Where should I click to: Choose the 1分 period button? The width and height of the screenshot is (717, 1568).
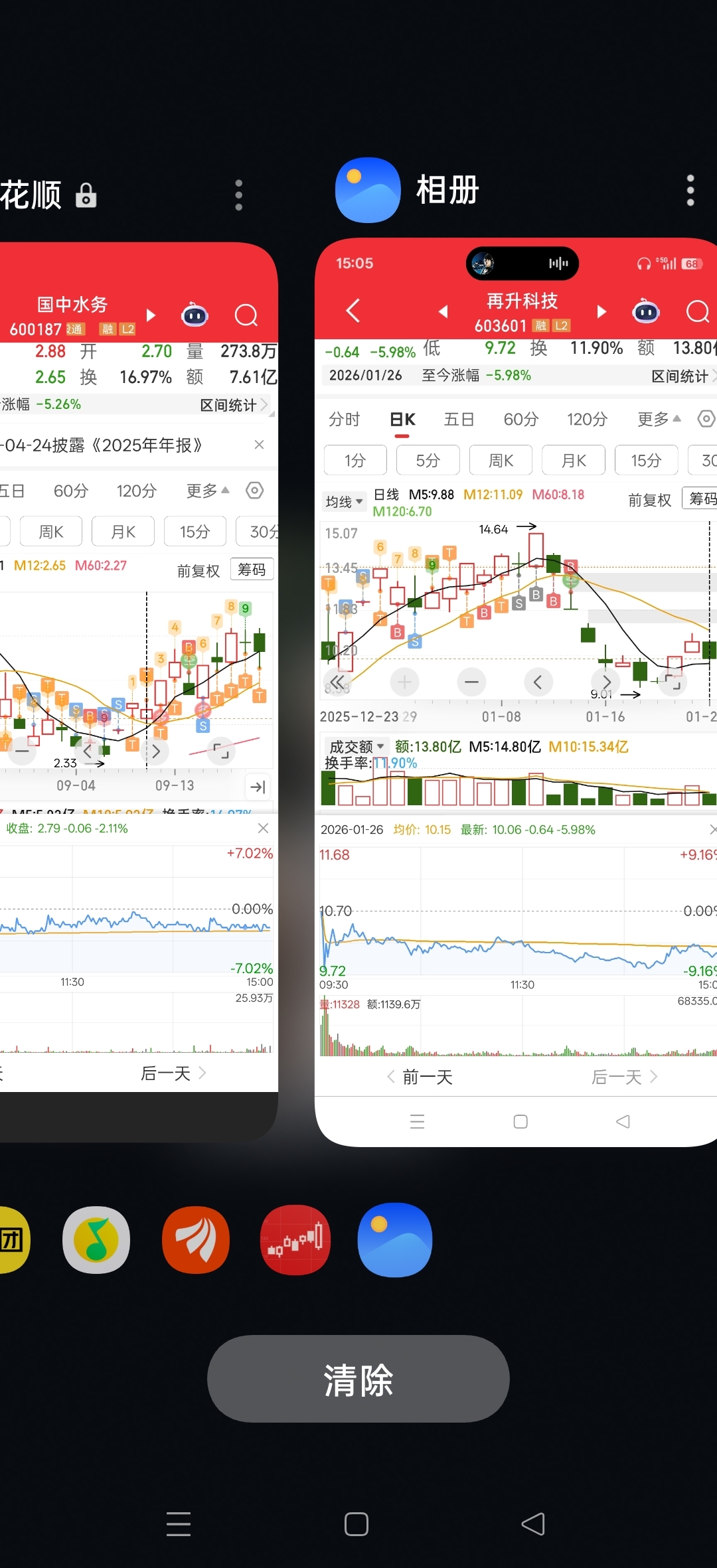pyautogui.click(x=355, y=460)
